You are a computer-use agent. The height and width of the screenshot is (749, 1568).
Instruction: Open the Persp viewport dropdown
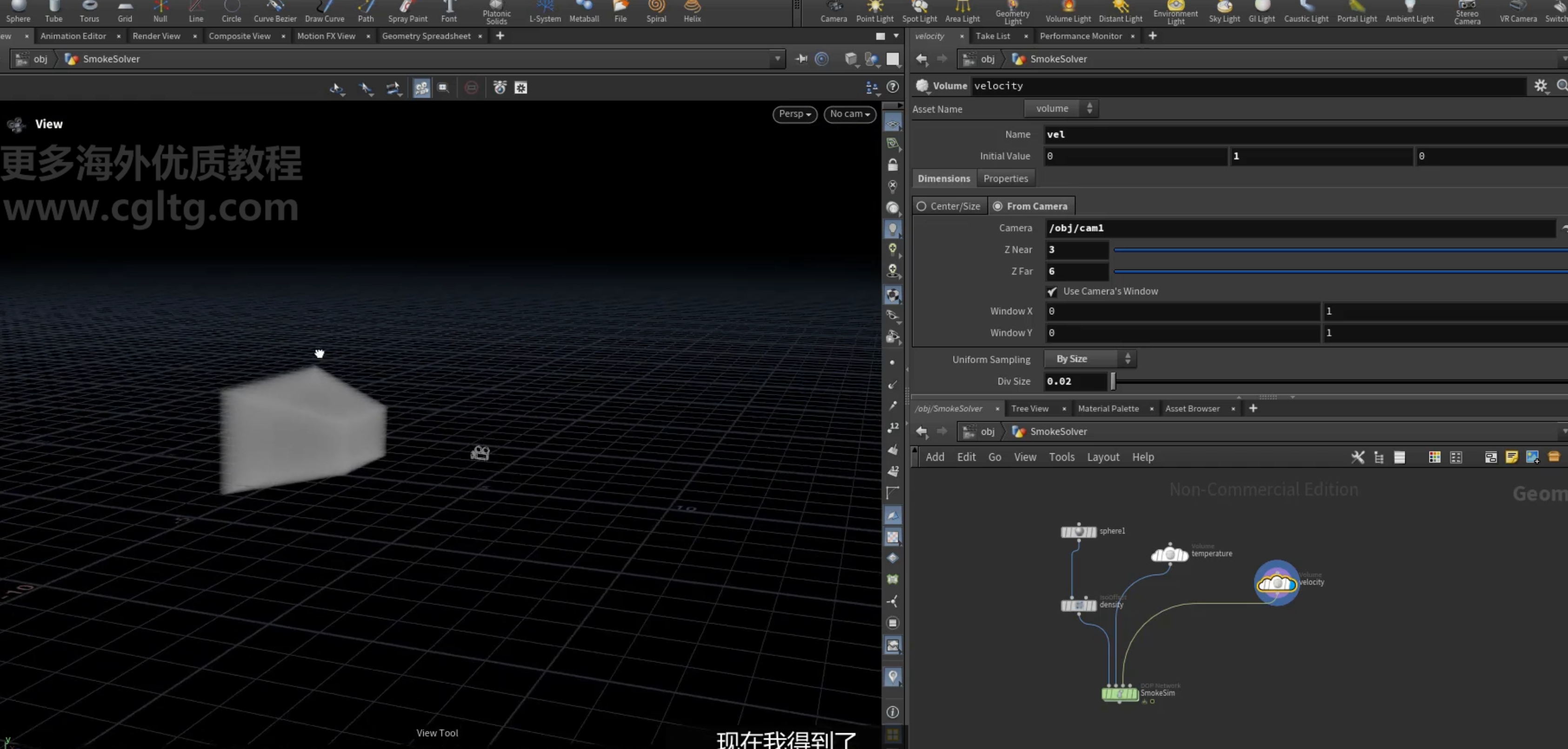pos(794,114)
